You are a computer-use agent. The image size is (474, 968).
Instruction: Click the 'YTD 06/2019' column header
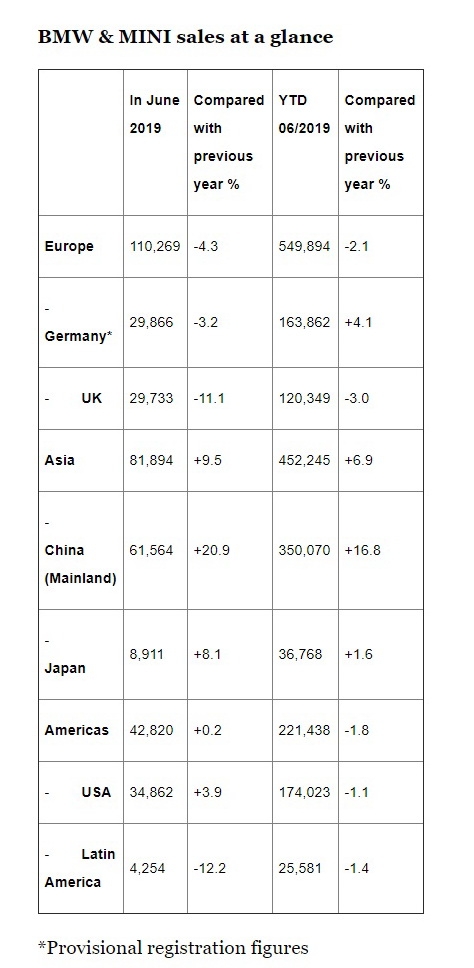pos(304,114)
